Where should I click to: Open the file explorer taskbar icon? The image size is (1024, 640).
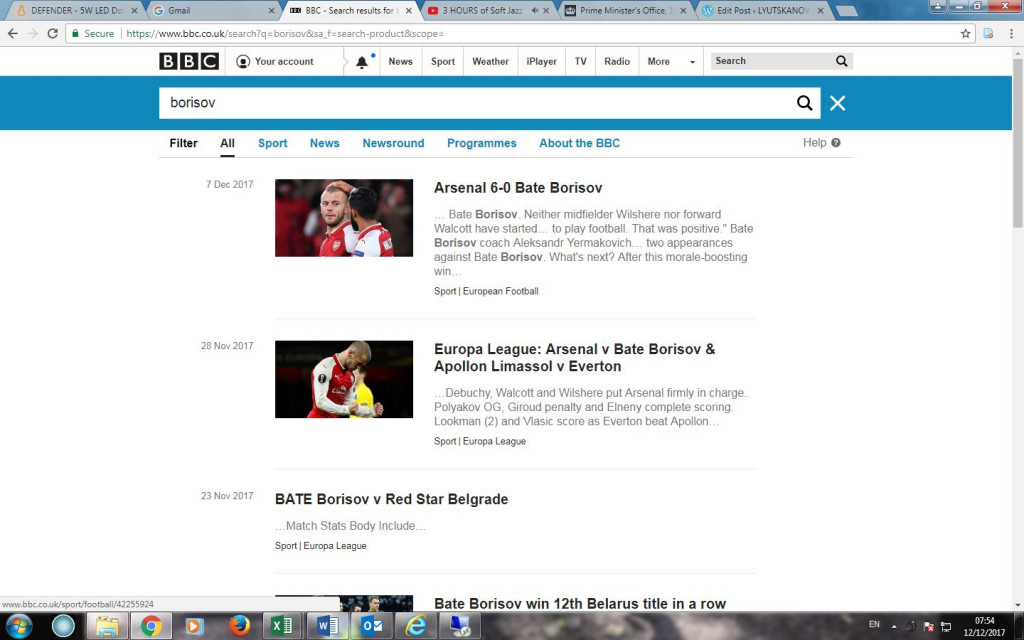coord(106,626)
